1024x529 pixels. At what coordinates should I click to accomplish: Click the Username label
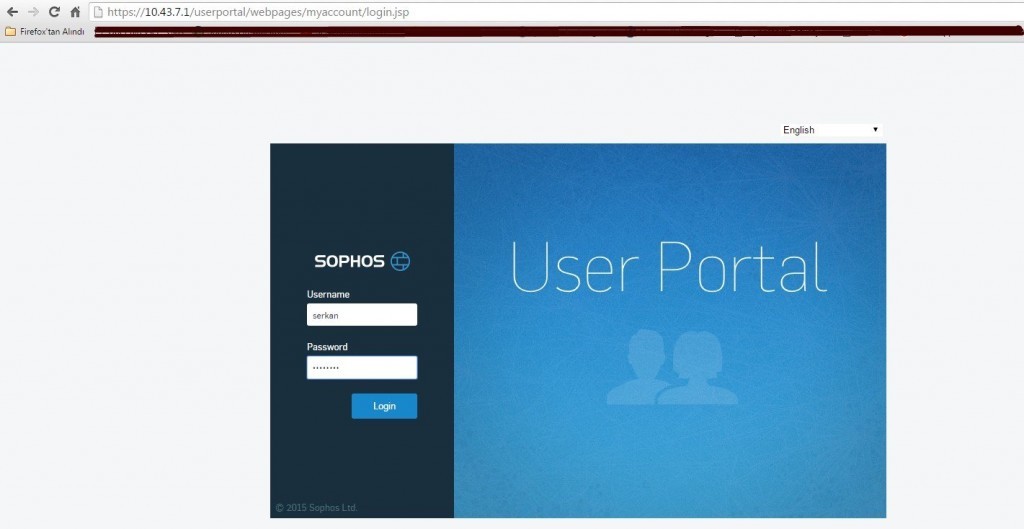(x=328, y=295)
